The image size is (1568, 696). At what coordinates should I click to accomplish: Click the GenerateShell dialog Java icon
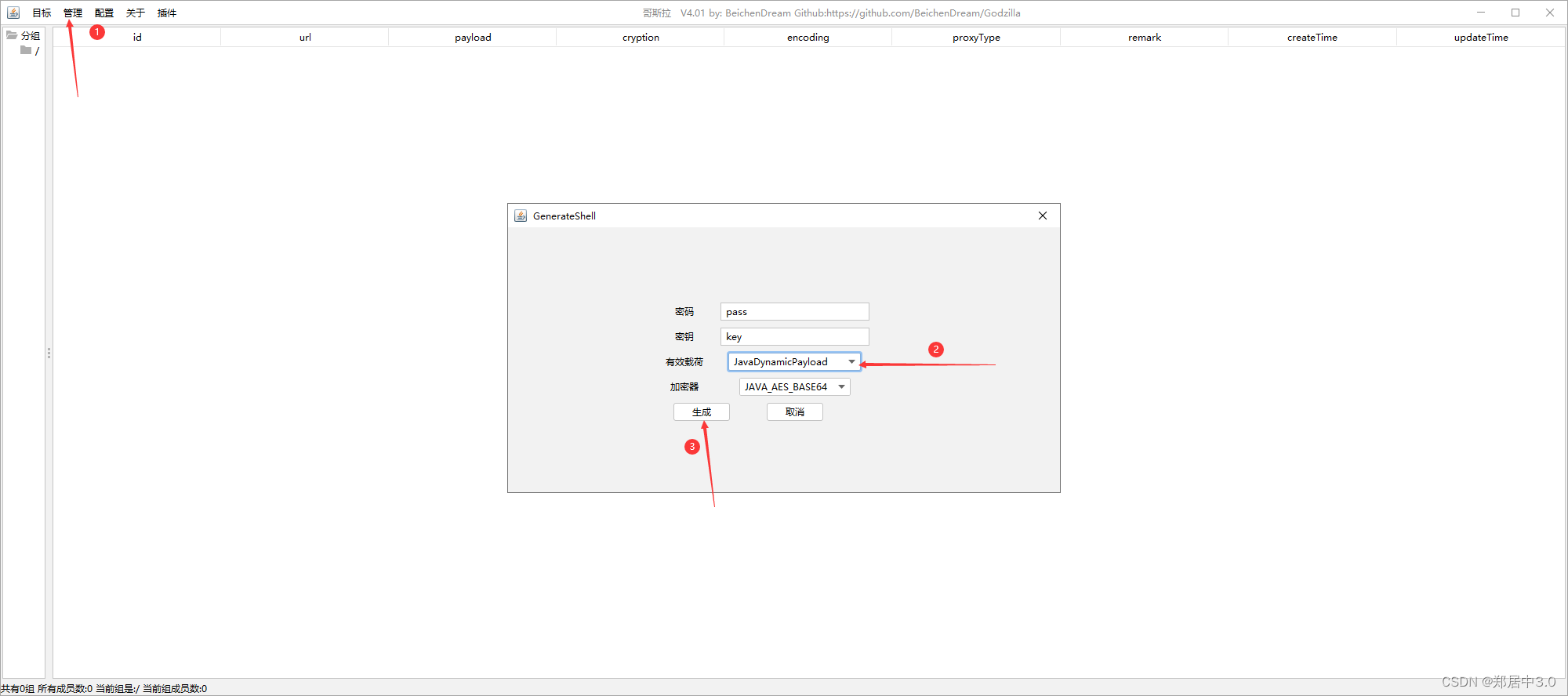(x=521, y=216)
